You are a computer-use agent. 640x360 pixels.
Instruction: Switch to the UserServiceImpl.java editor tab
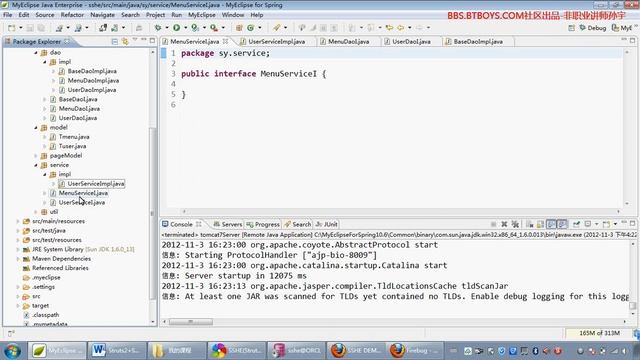tap(276, 42)
